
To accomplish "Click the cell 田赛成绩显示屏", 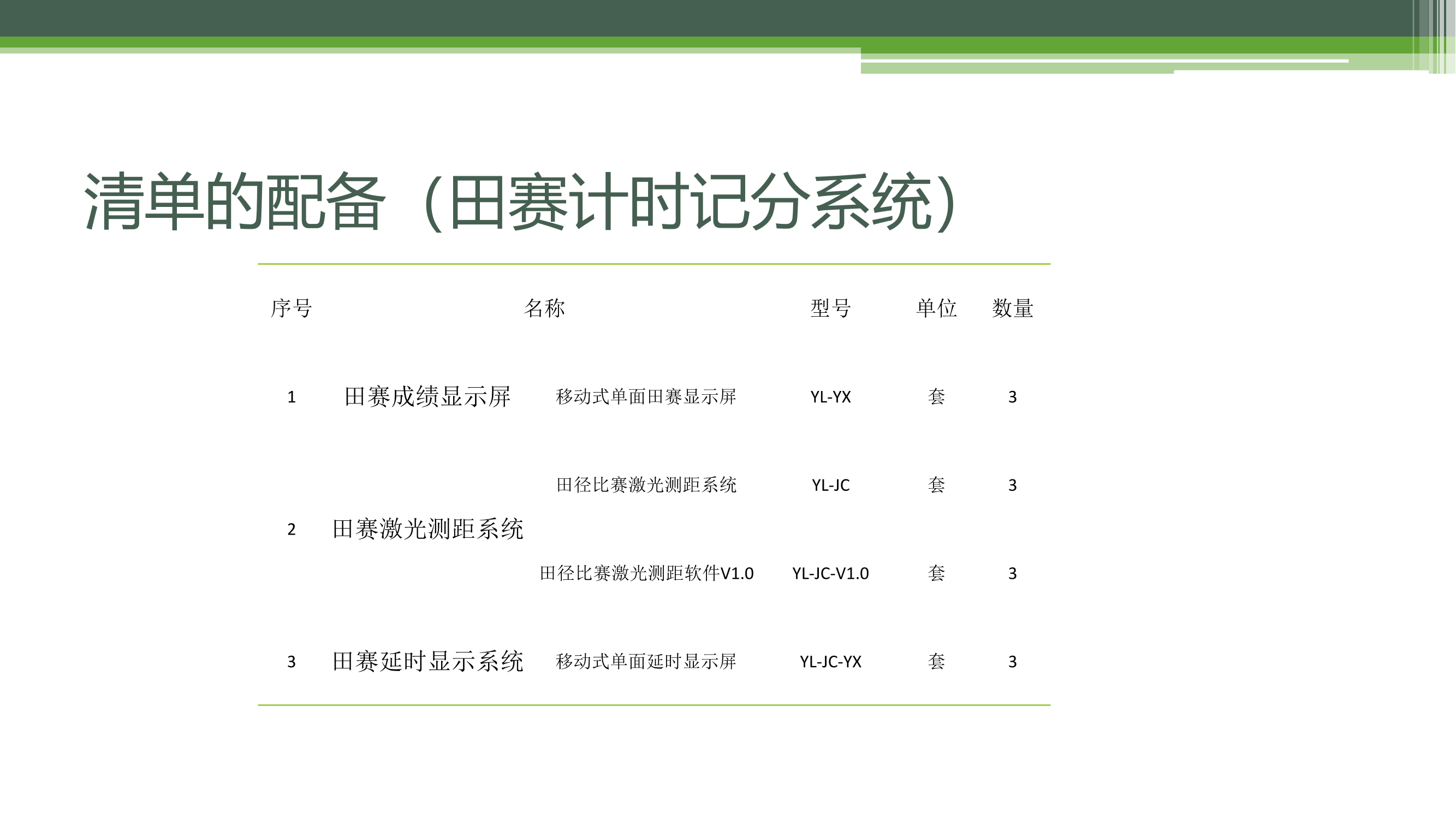I will click(x=427, y=396).
